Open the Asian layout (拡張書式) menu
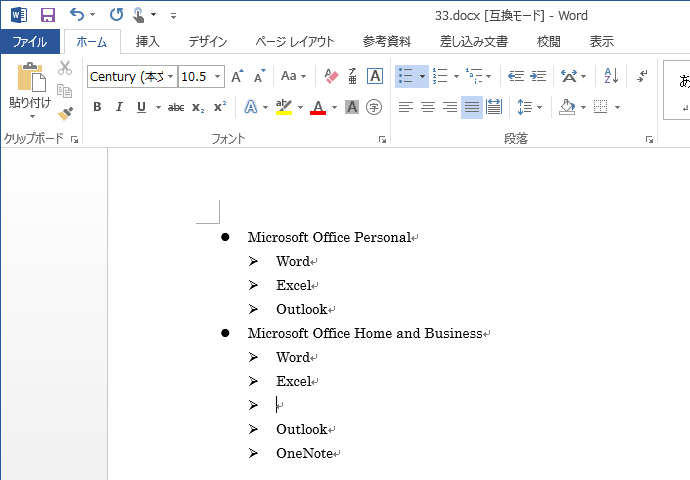 (x=573, y=76)
